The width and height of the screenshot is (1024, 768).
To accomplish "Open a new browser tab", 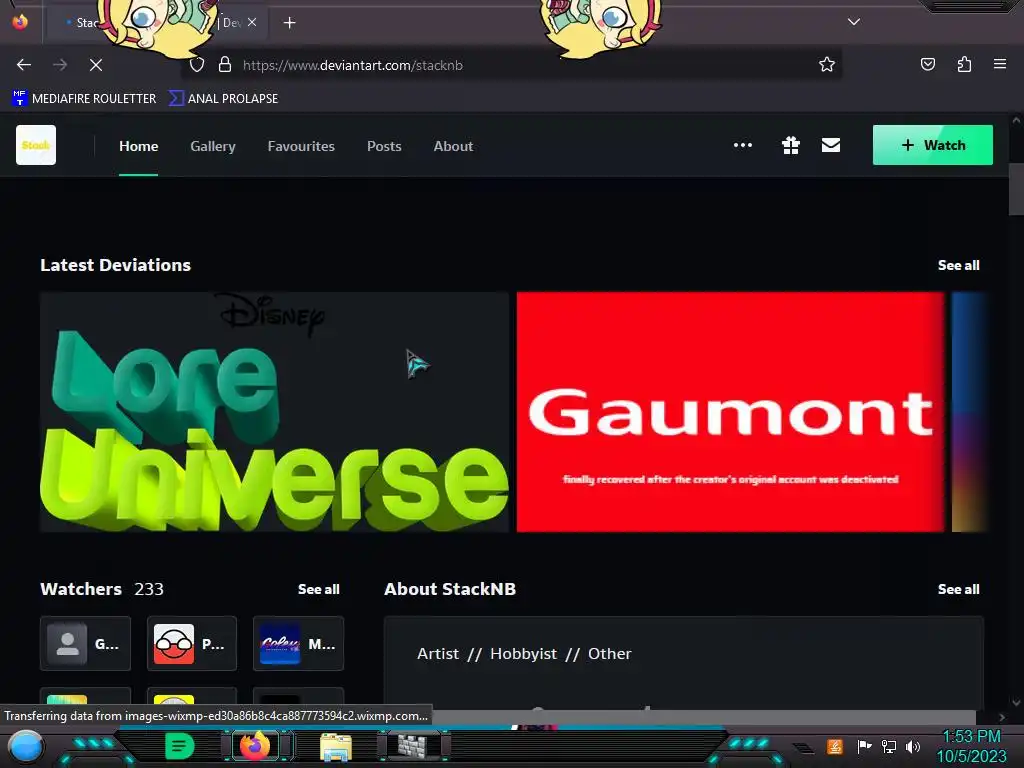I will tap(289, 23).
